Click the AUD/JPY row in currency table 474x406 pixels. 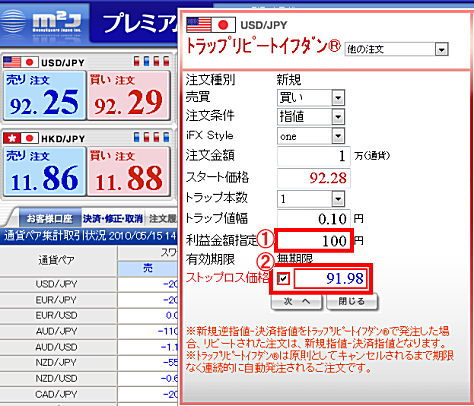click(89, 331)
